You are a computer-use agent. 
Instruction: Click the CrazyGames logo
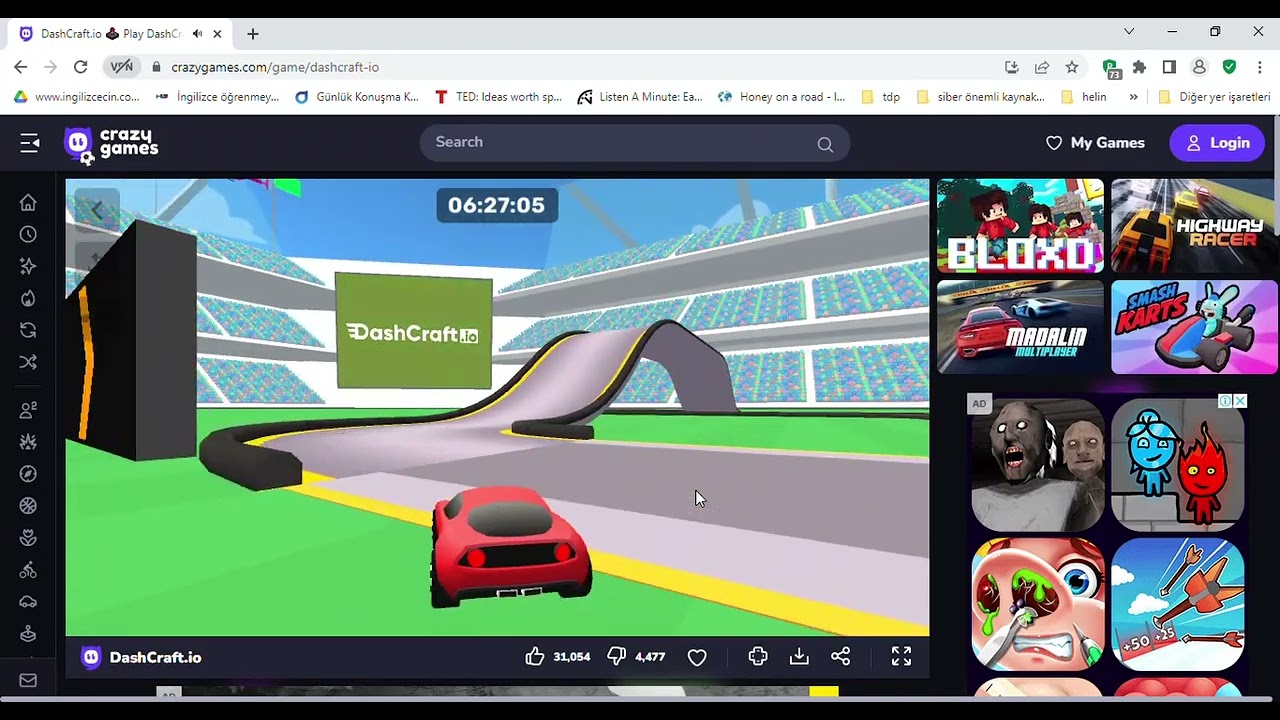pos(111,144)
